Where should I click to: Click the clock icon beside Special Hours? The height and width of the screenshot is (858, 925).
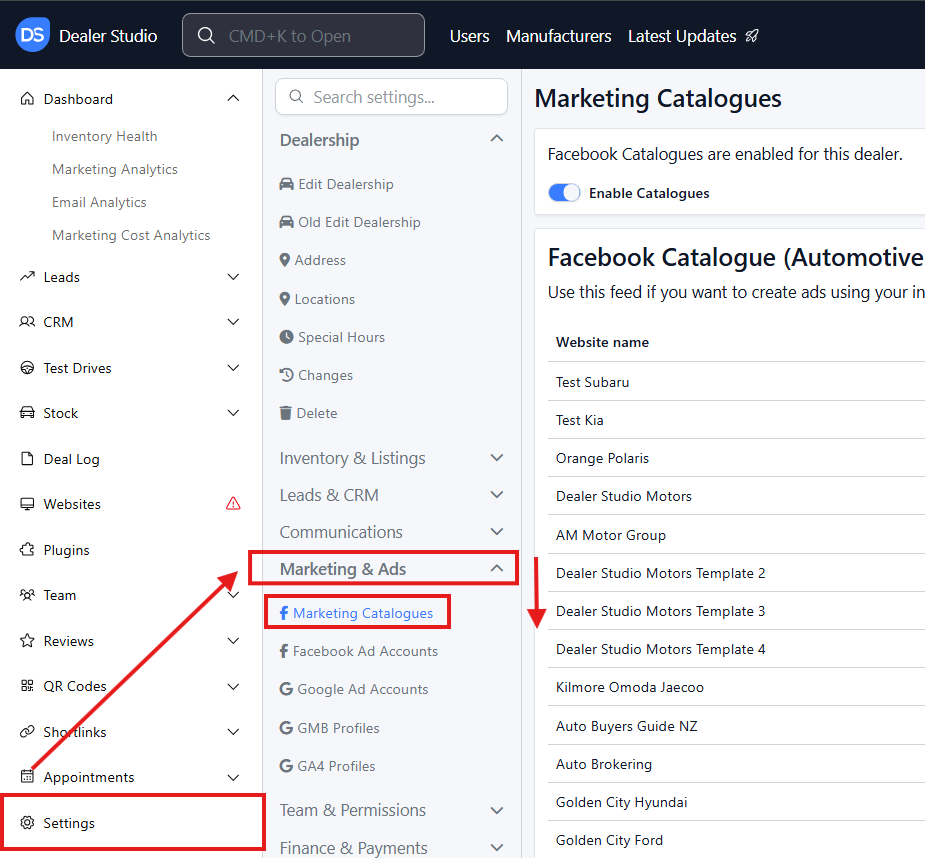click(x=286, y=337)
